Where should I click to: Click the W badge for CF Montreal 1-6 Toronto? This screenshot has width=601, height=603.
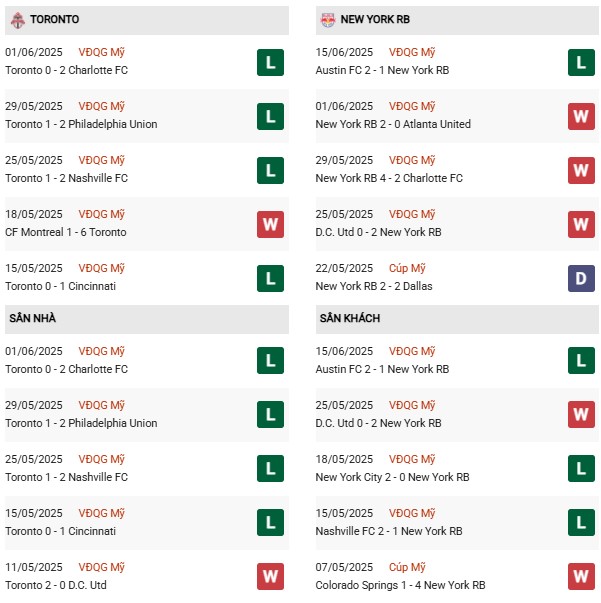(x=270, y=224)
